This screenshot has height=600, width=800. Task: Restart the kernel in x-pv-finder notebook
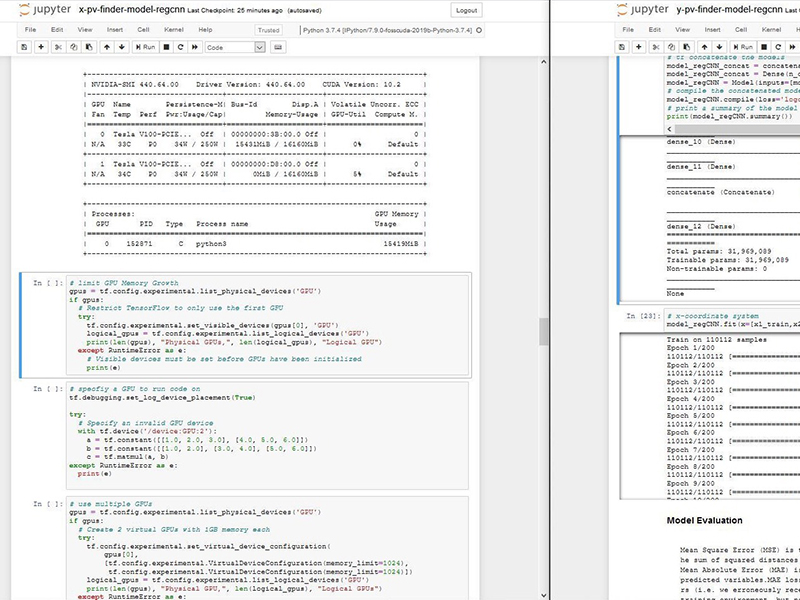[x=180, y=47]
